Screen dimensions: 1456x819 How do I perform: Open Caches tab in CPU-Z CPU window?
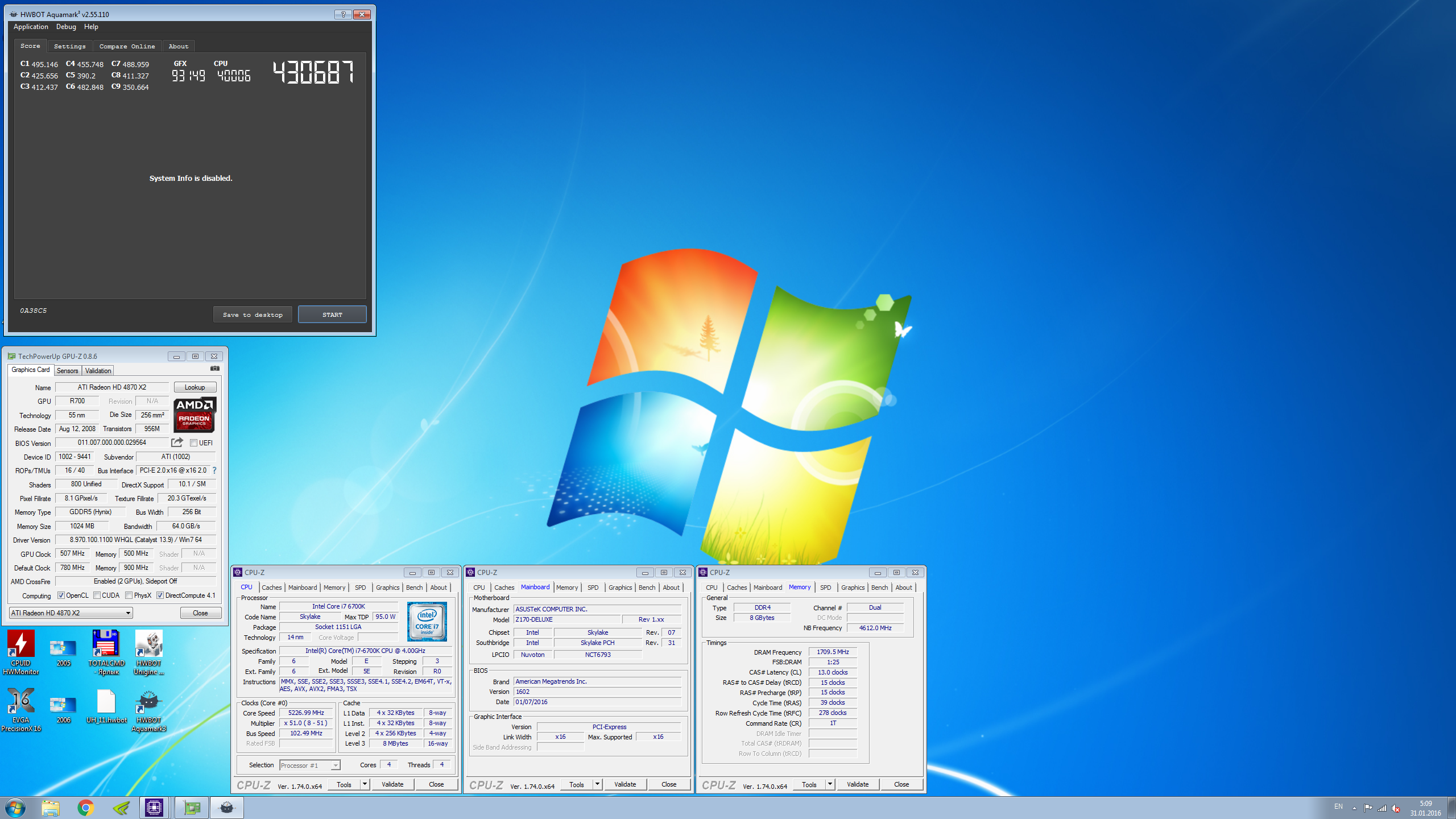pos(271,588)
